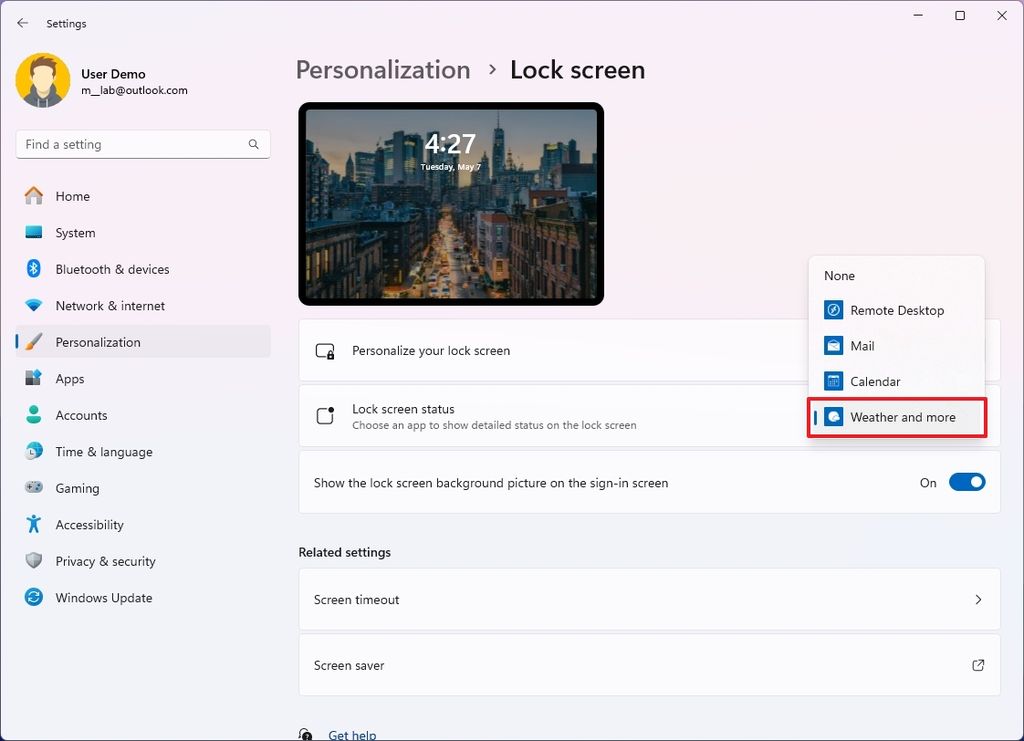
Task: Disable lock screen background on the sign-in screen
Action: click(966, 481)
